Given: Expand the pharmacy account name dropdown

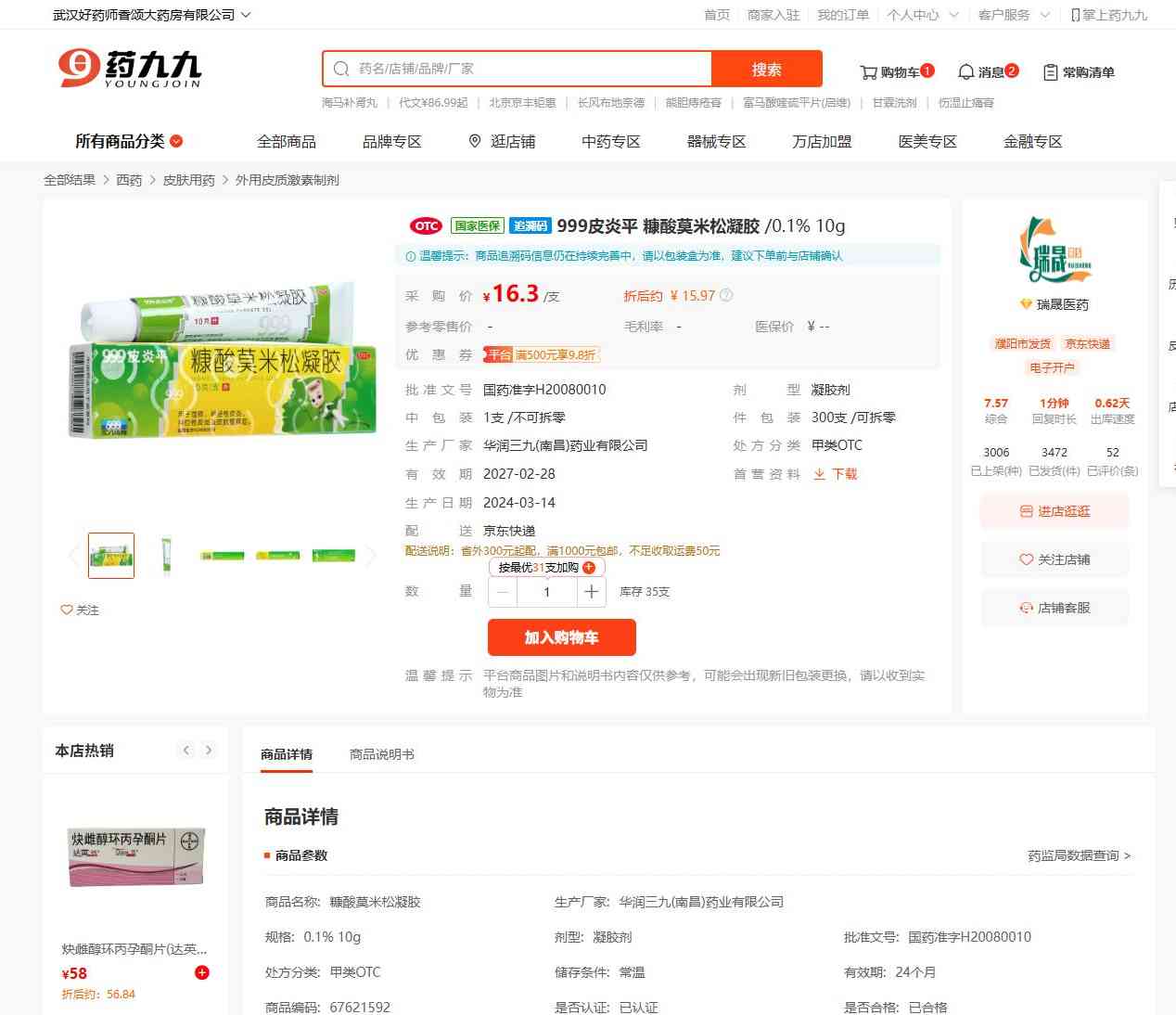Looking at the screenshot, I should (245, 15).
